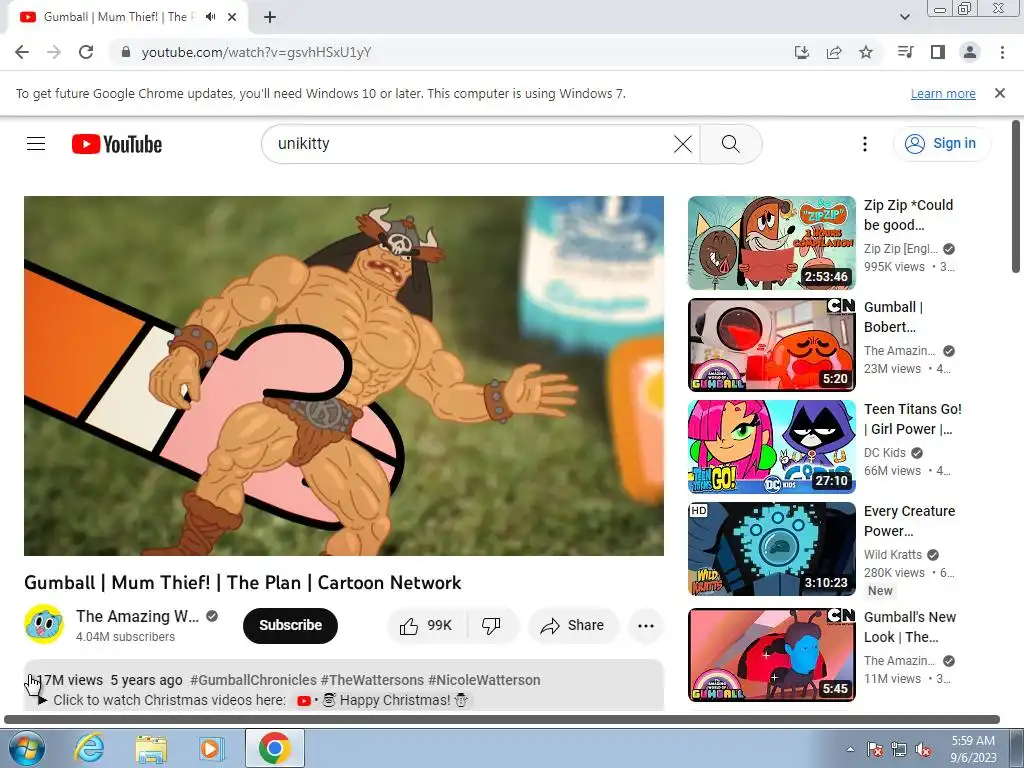Open Chrome's three-dot menu
1024x768 pixels.
point(1002,52)
